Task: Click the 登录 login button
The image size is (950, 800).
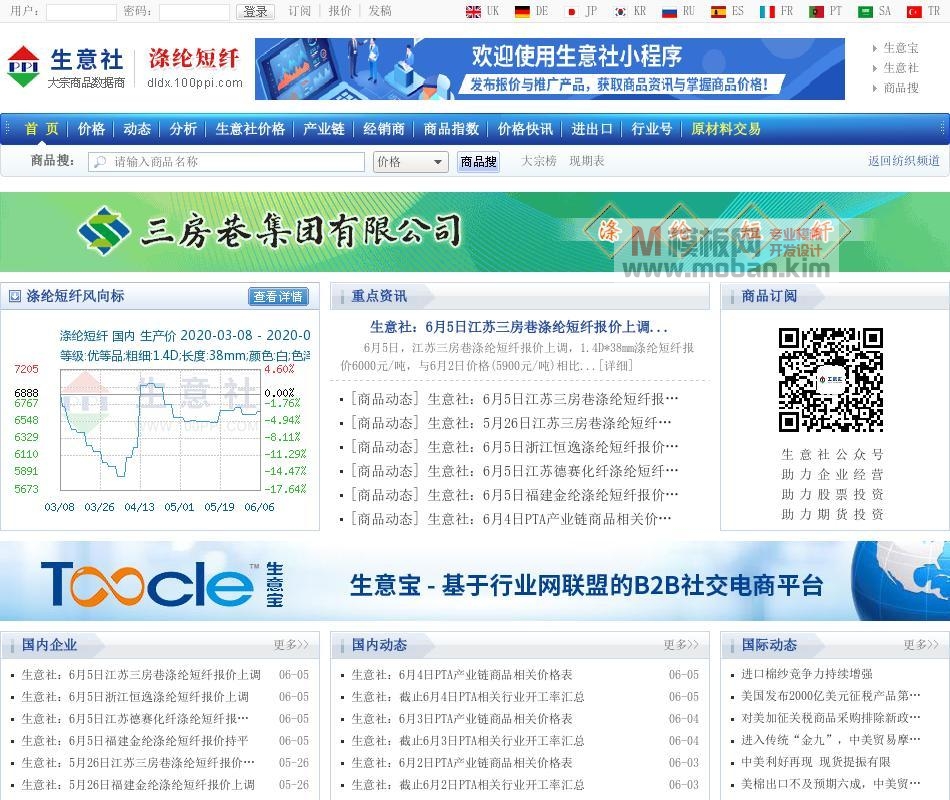Action: (x=255, y=12)
